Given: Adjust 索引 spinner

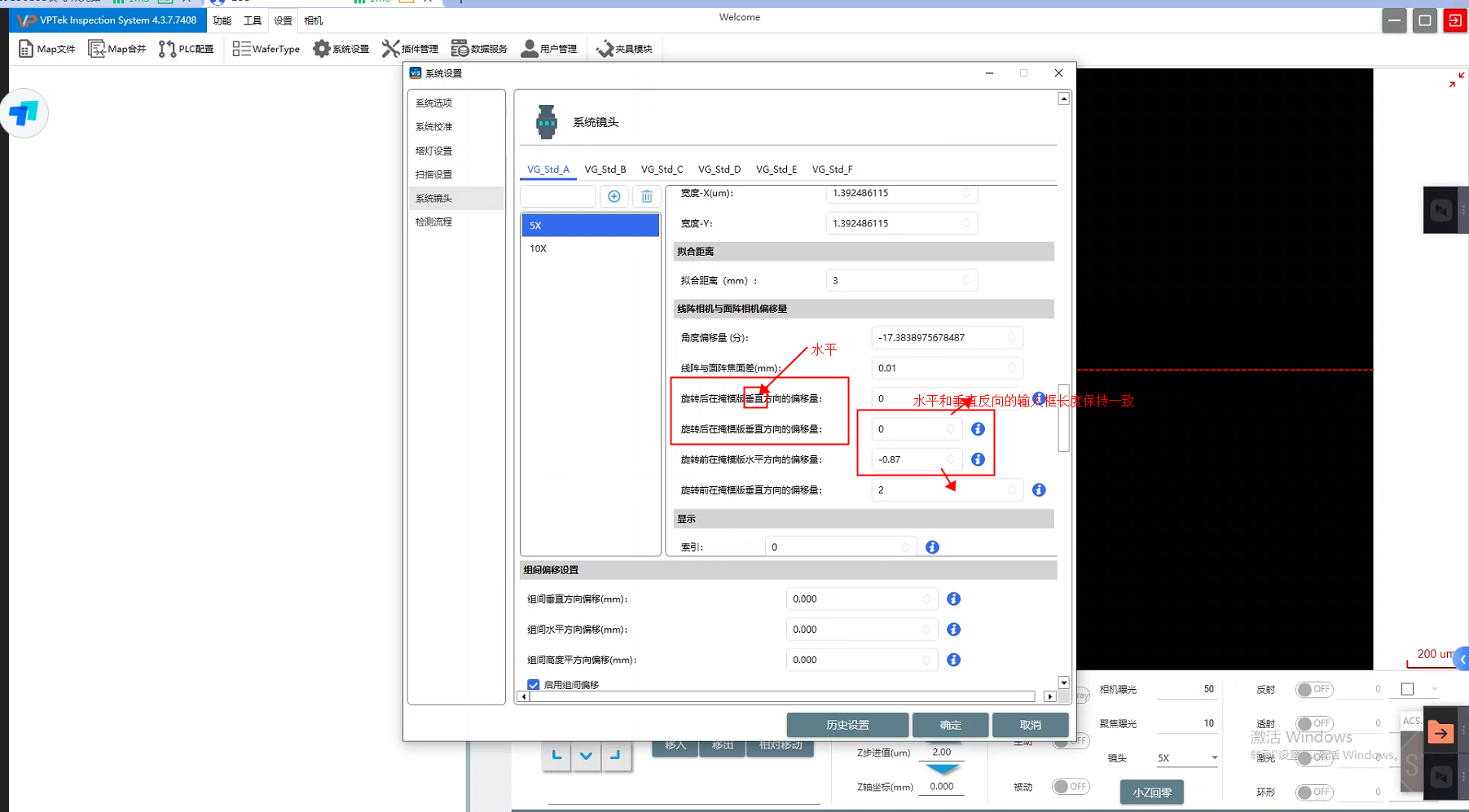Looking at the screenshot, I should click(x=905, y=547).
